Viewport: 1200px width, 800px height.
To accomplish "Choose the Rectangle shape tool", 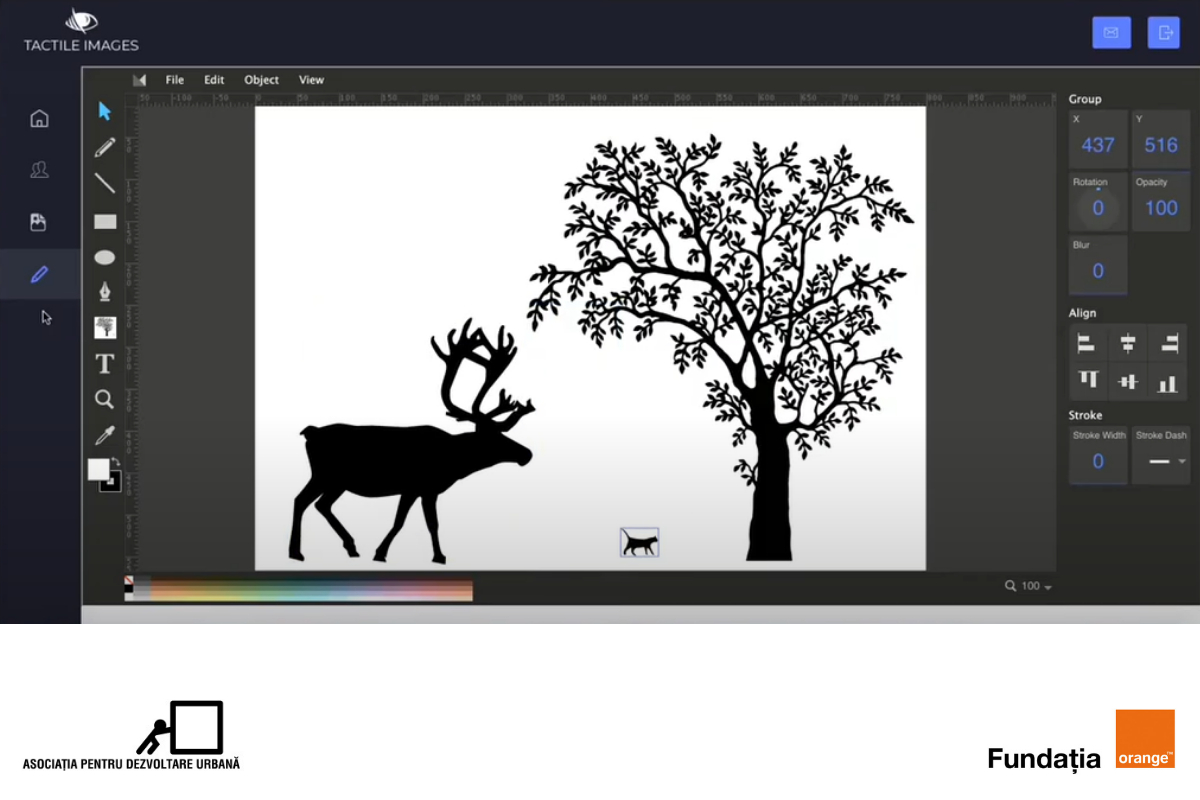I will [104, 221].
